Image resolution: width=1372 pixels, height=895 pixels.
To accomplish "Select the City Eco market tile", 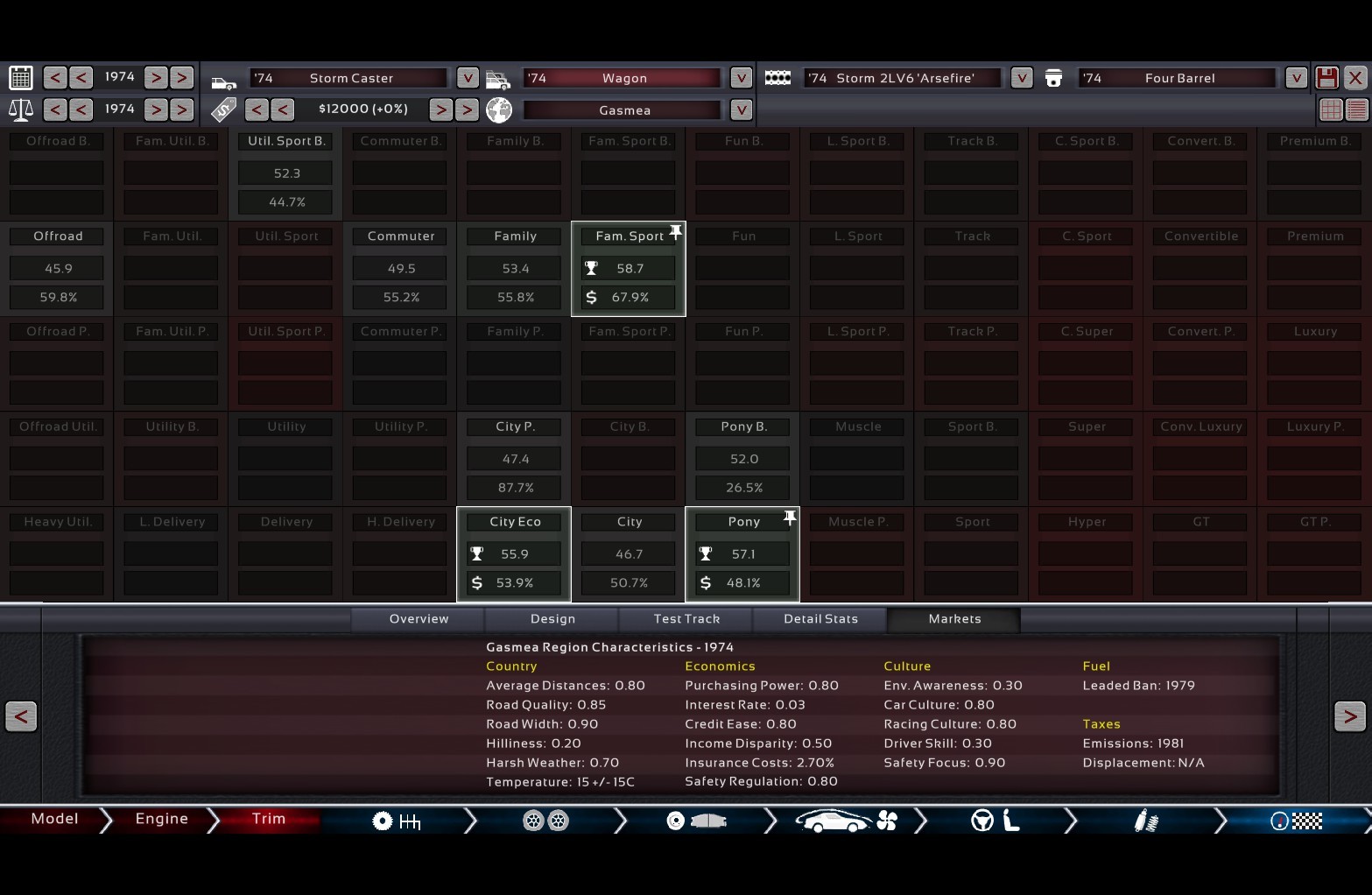I will pyautogui.click(x=514, y=553).
